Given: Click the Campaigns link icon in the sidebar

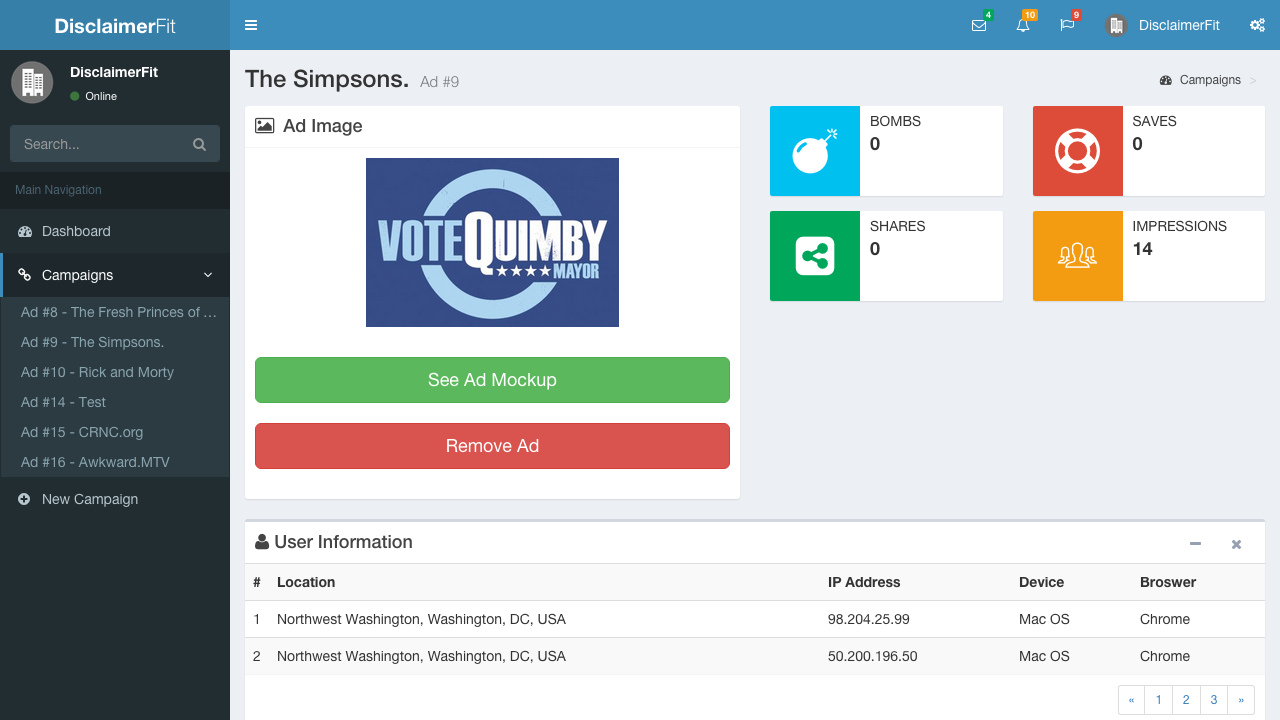Looking at the screenshot, I should coord(25,275).
